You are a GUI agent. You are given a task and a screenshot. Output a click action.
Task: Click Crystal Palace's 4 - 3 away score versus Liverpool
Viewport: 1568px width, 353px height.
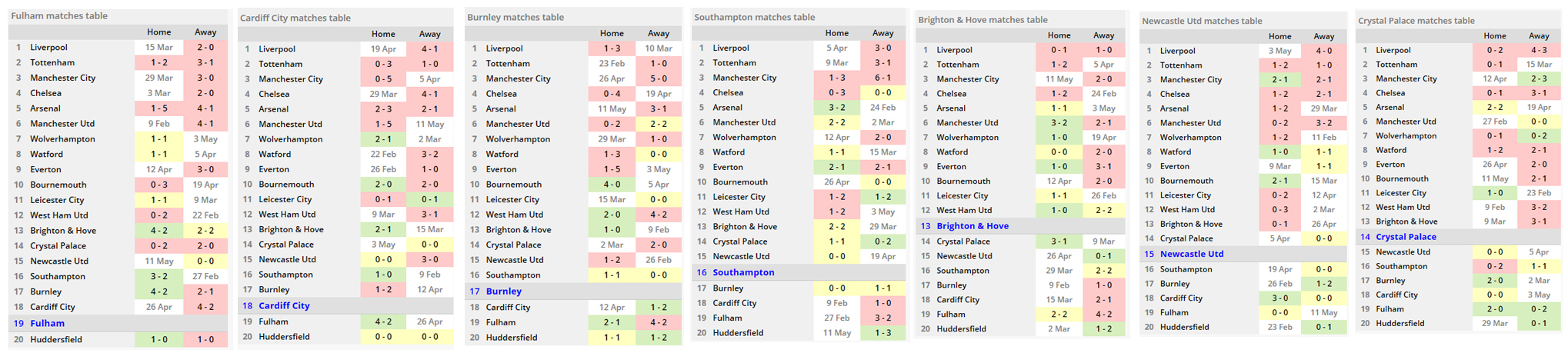pyautogui.click(x=1539, y=51)
